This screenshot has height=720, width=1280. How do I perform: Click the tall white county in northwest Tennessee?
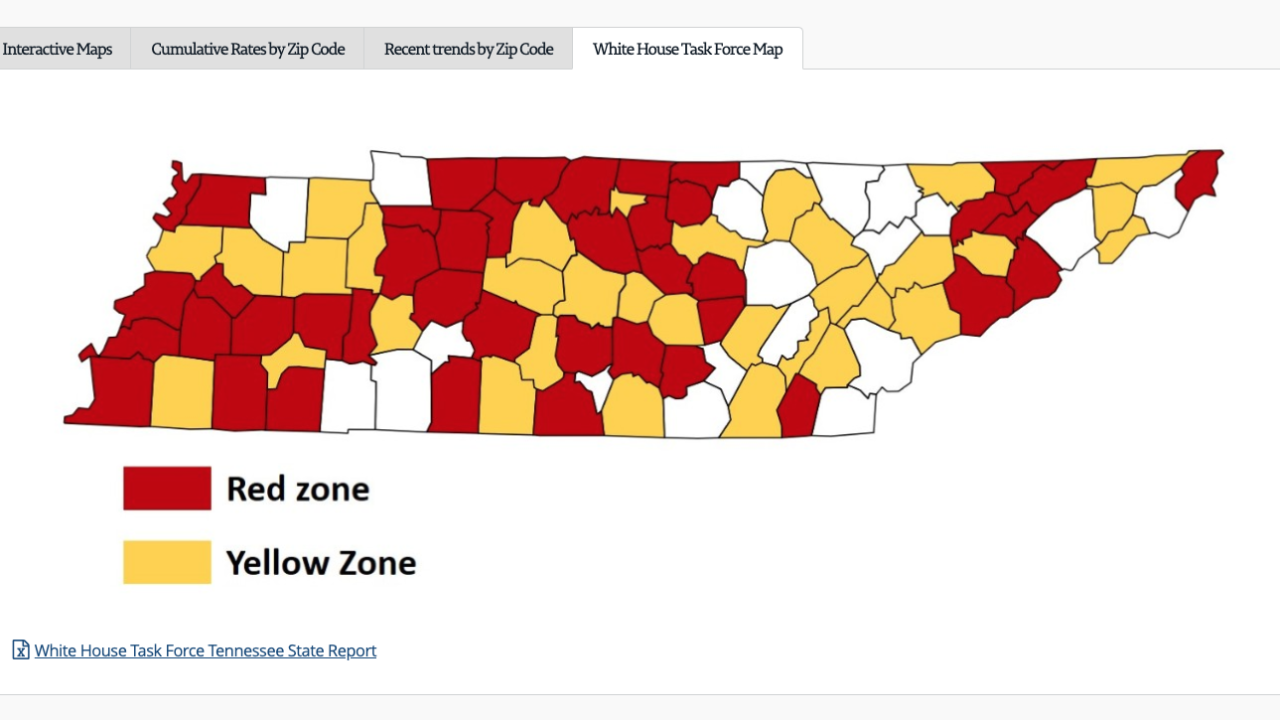(279, 209)
